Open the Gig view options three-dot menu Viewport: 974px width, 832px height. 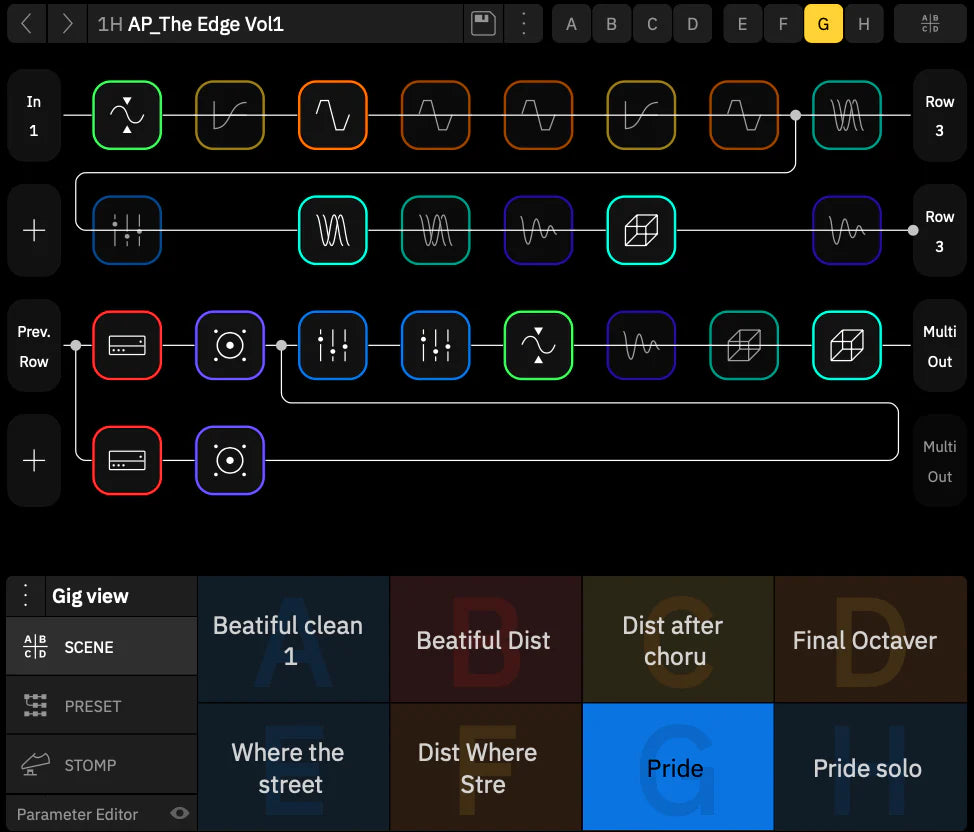[24, 595]
